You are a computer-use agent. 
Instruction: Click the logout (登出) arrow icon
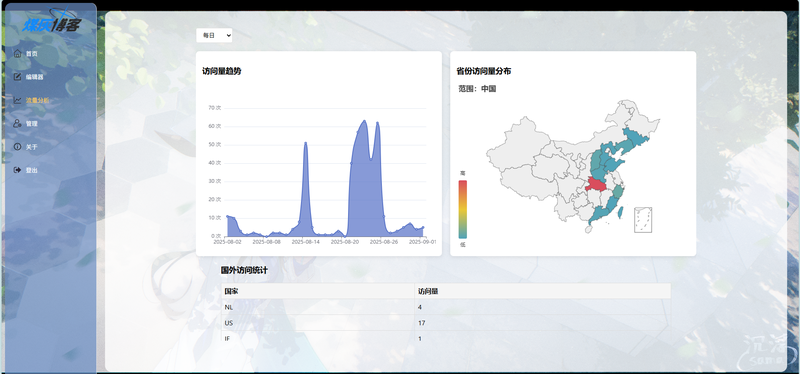[17, 170]
